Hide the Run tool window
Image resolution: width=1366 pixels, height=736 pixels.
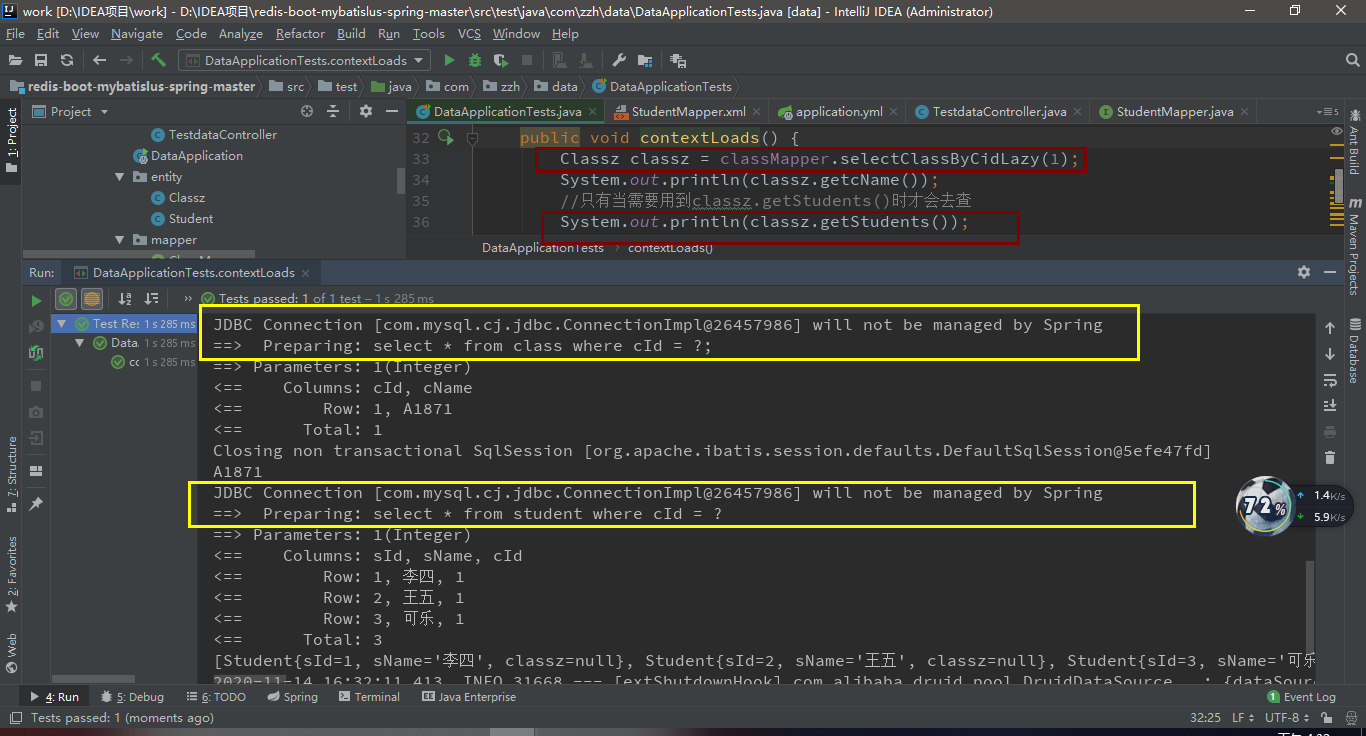click(x=1330, y=272)
